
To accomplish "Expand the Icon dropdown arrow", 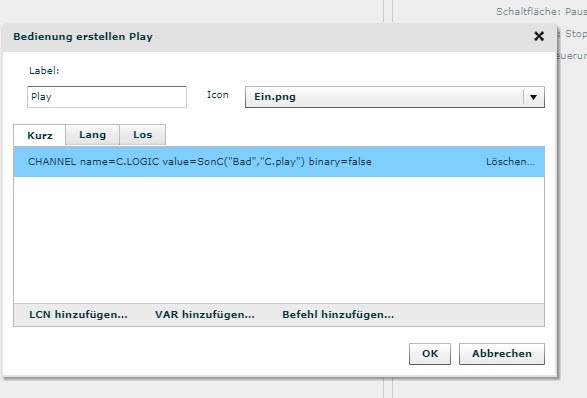I will [533, 97].
